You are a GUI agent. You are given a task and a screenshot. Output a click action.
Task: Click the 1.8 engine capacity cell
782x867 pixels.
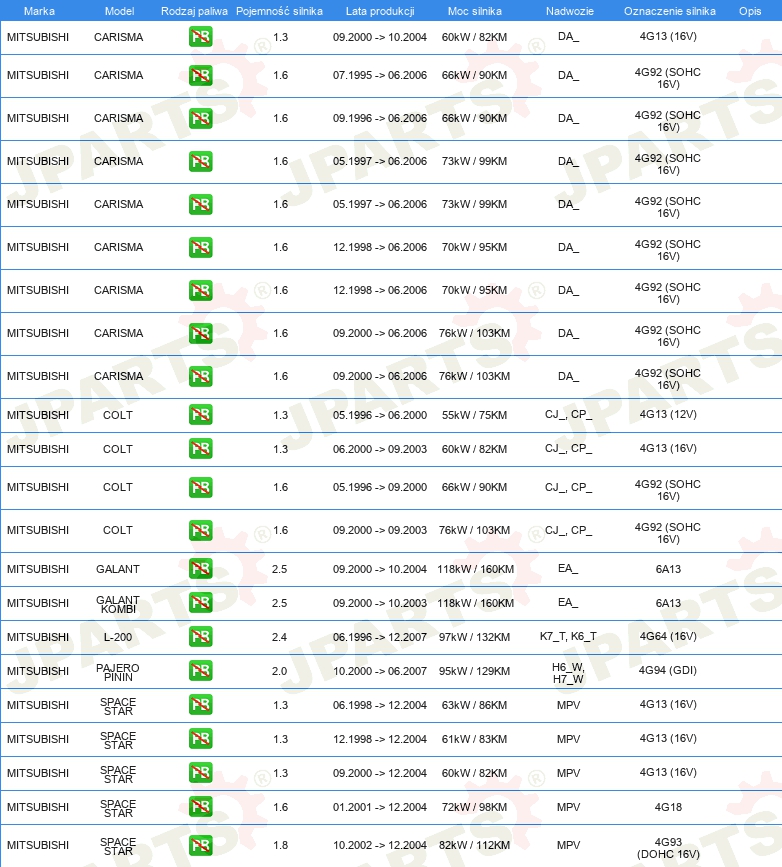point(280,845)
